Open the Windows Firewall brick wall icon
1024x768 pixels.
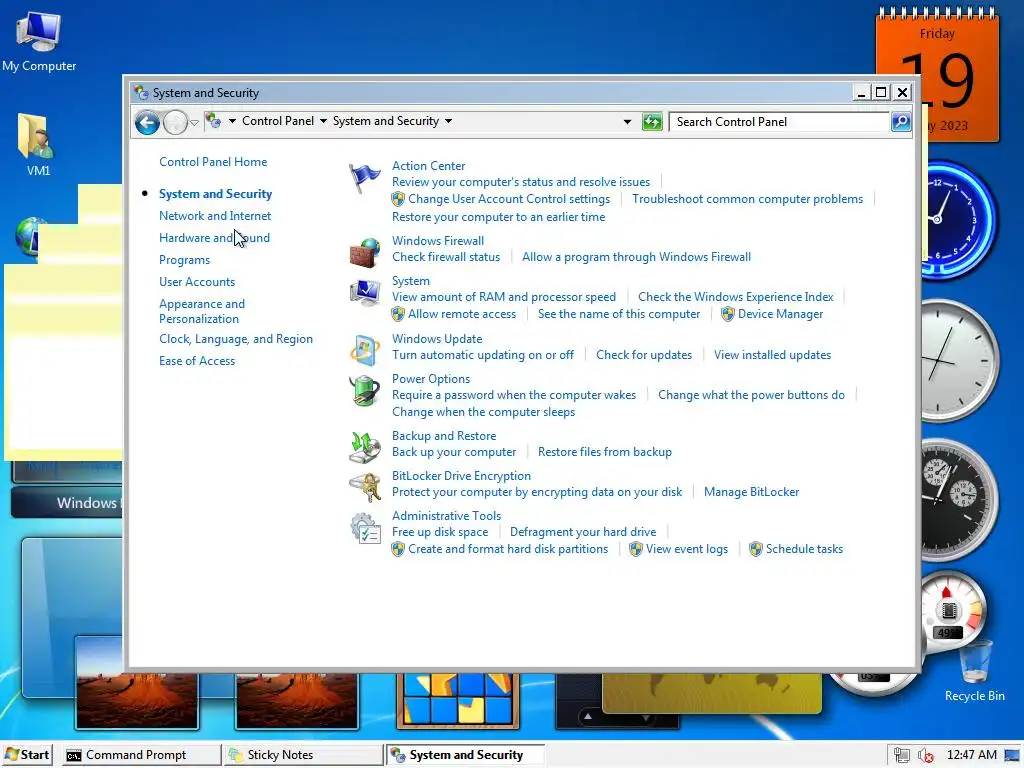(364, 253)
